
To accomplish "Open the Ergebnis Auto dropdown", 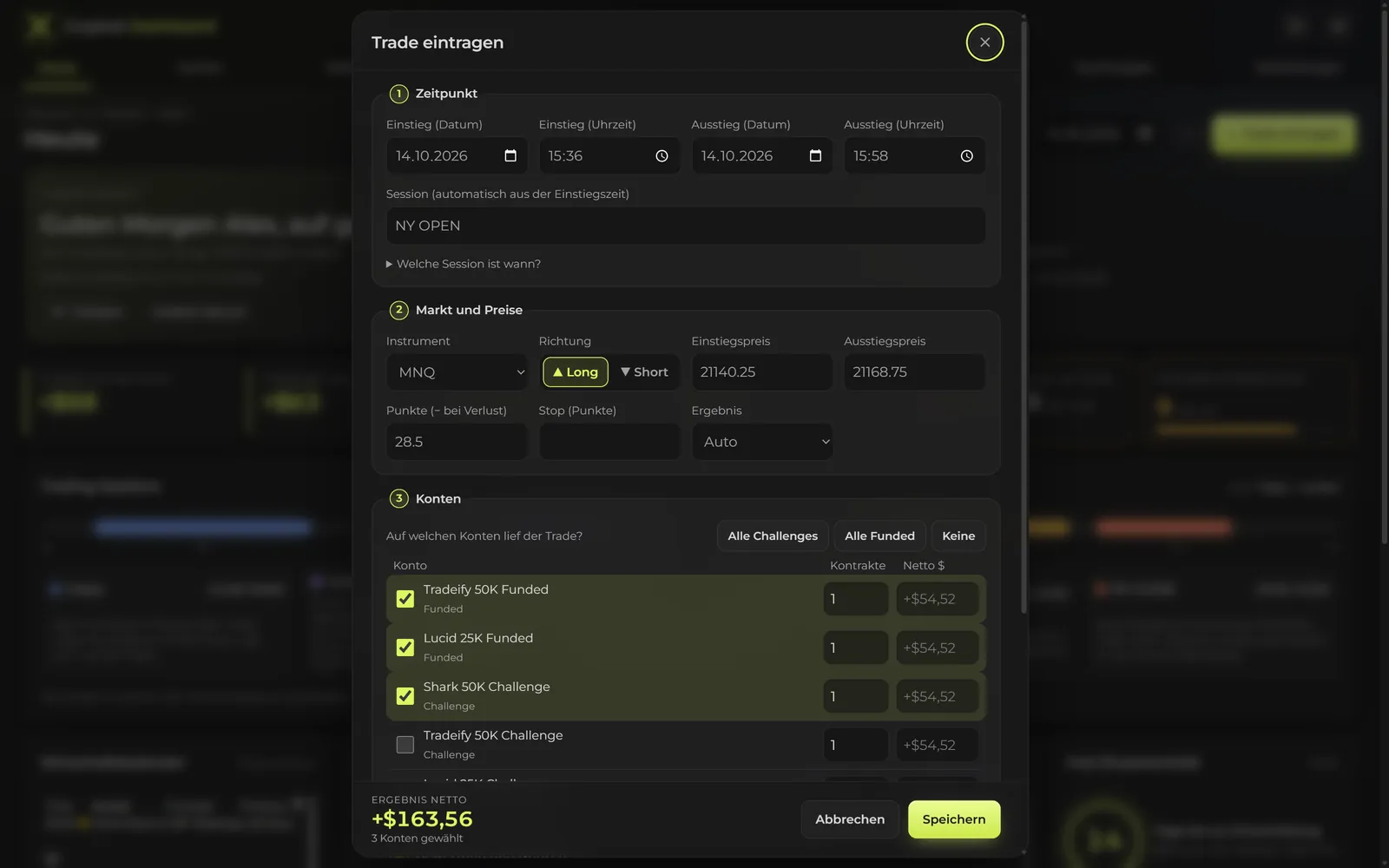I will tap(762, 442).
